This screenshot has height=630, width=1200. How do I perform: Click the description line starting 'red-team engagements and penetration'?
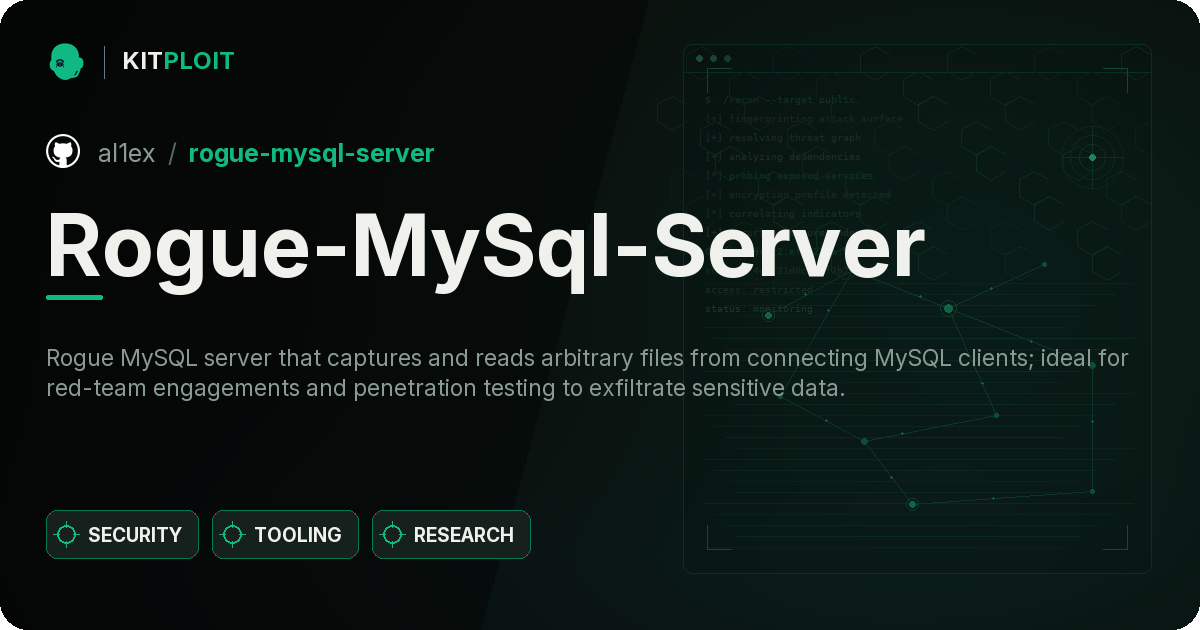(x=446, y=388)
